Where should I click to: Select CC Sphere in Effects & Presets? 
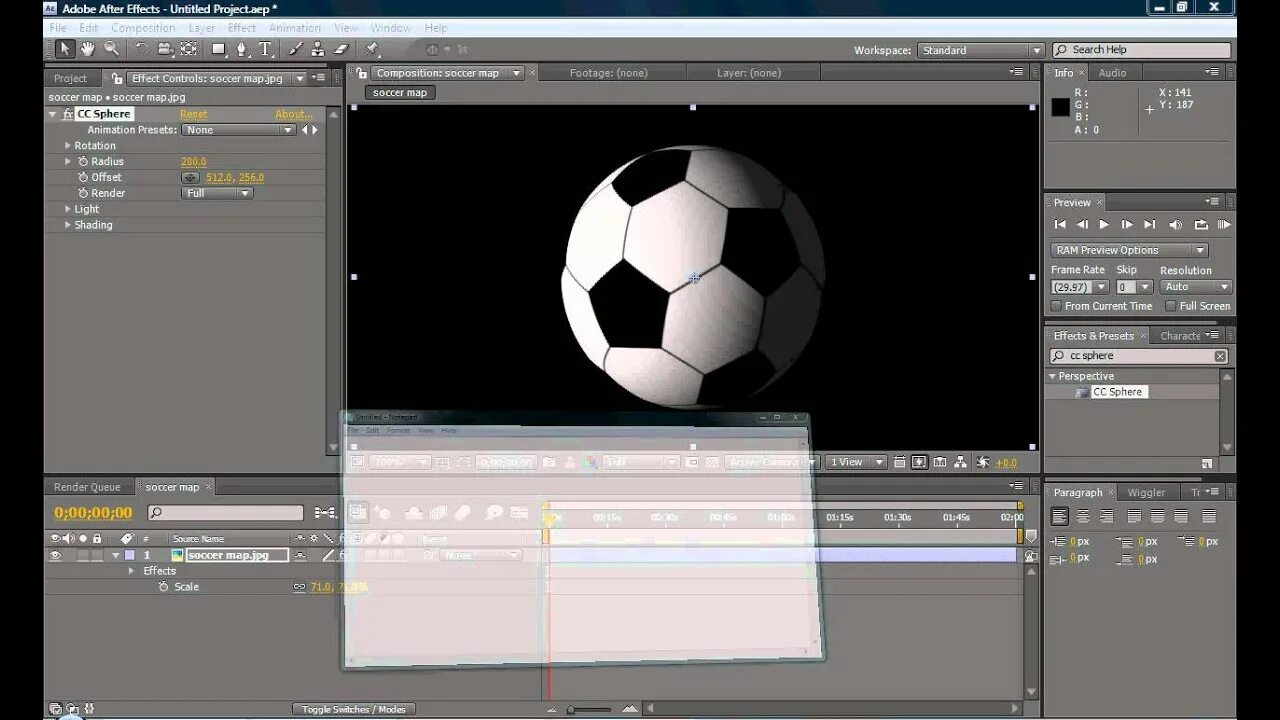coord(1117,392)
